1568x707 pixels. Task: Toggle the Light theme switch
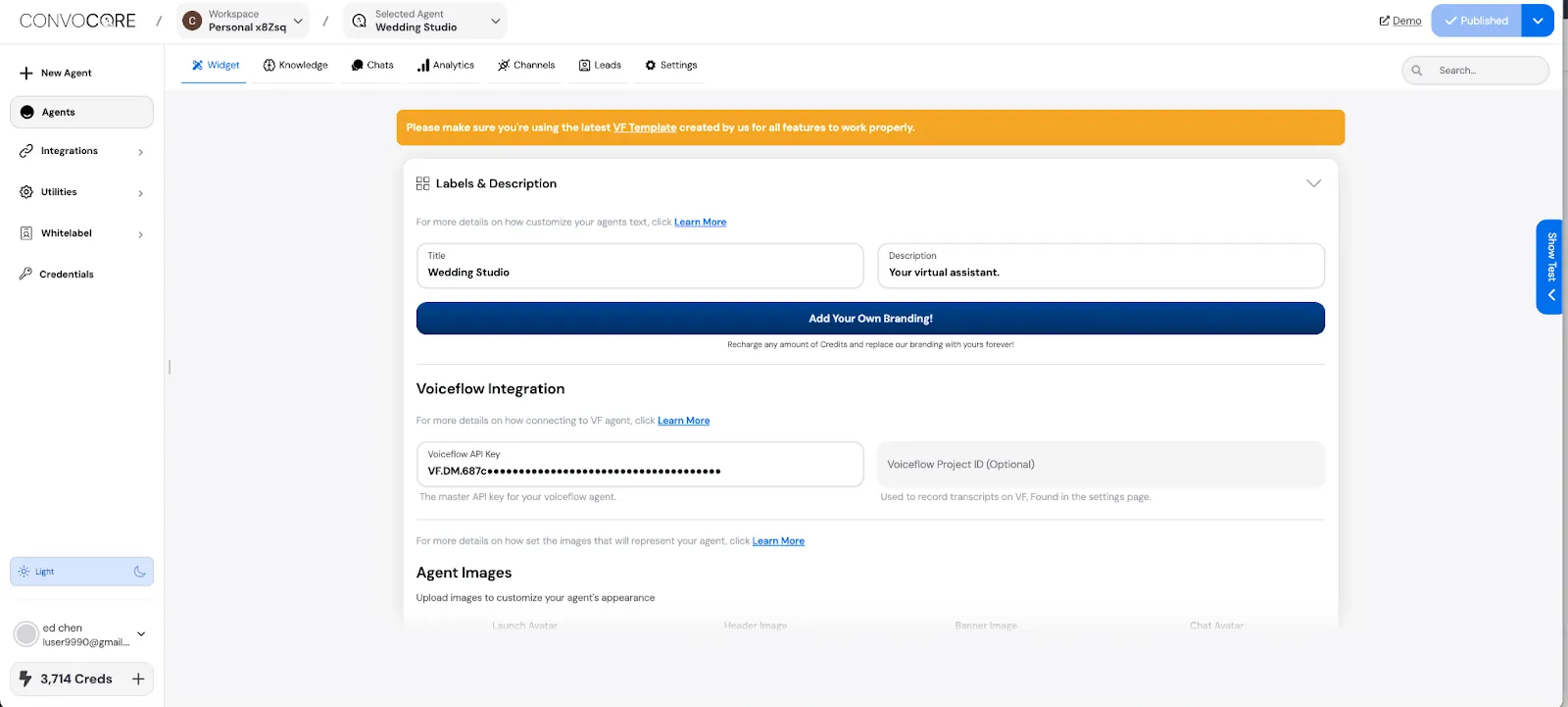(81, 572)
